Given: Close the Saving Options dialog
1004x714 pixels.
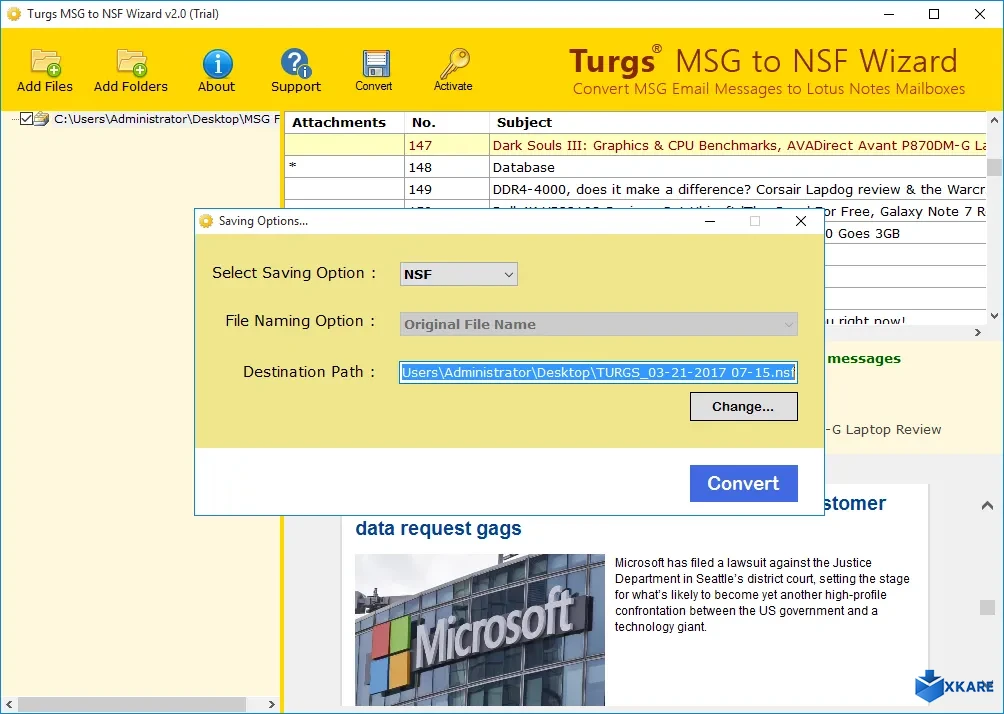Looking at the screenshot, I should [800, 221].
